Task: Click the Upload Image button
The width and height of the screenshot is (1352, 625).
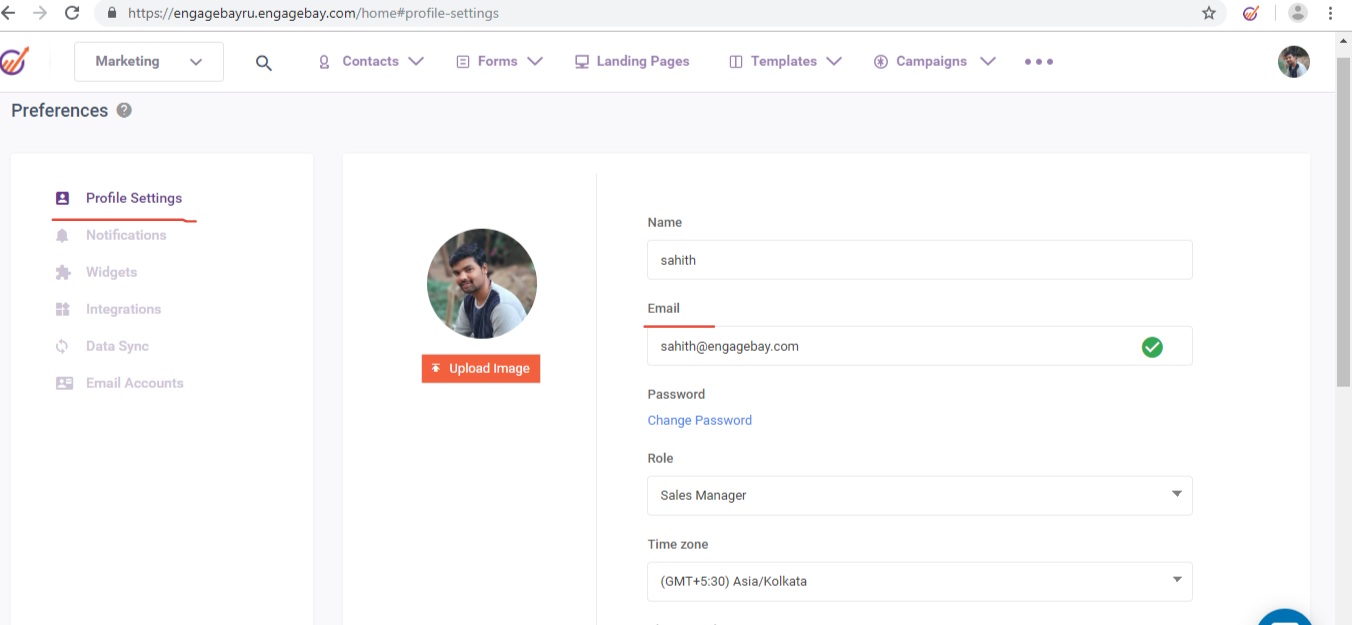Action: pyautogui.click(x=481, y=368)
